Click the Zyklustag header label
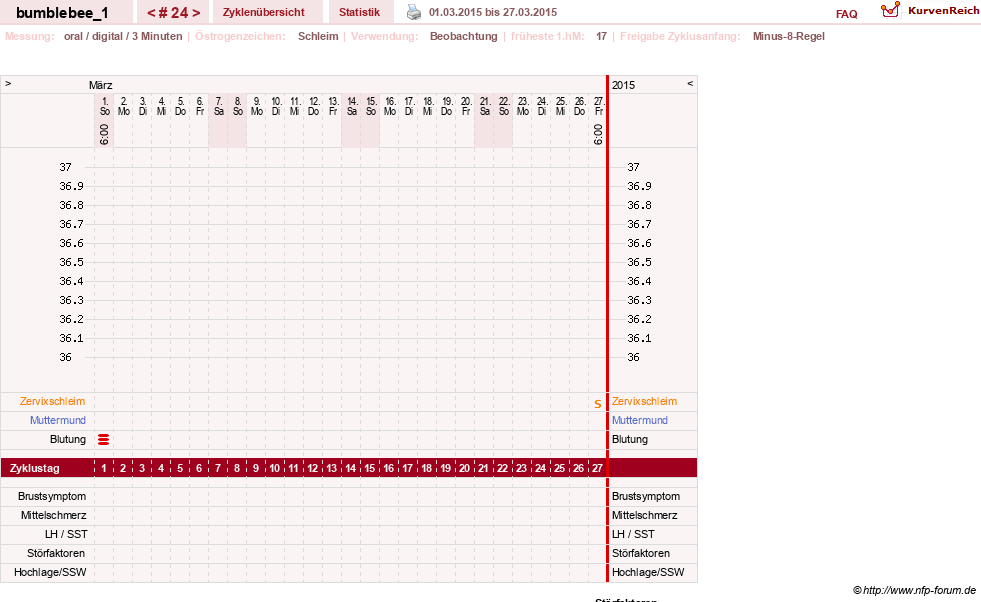Image resolution: width=981 pixels, height=602 pixels. click(34, 468)
